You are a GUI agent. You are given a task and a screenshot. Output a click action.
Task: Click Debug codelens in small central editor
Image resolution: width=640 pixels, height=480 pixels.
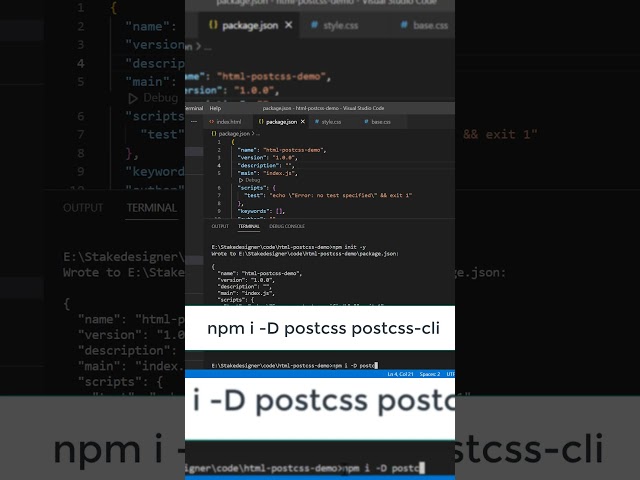[x=249, y=180]
